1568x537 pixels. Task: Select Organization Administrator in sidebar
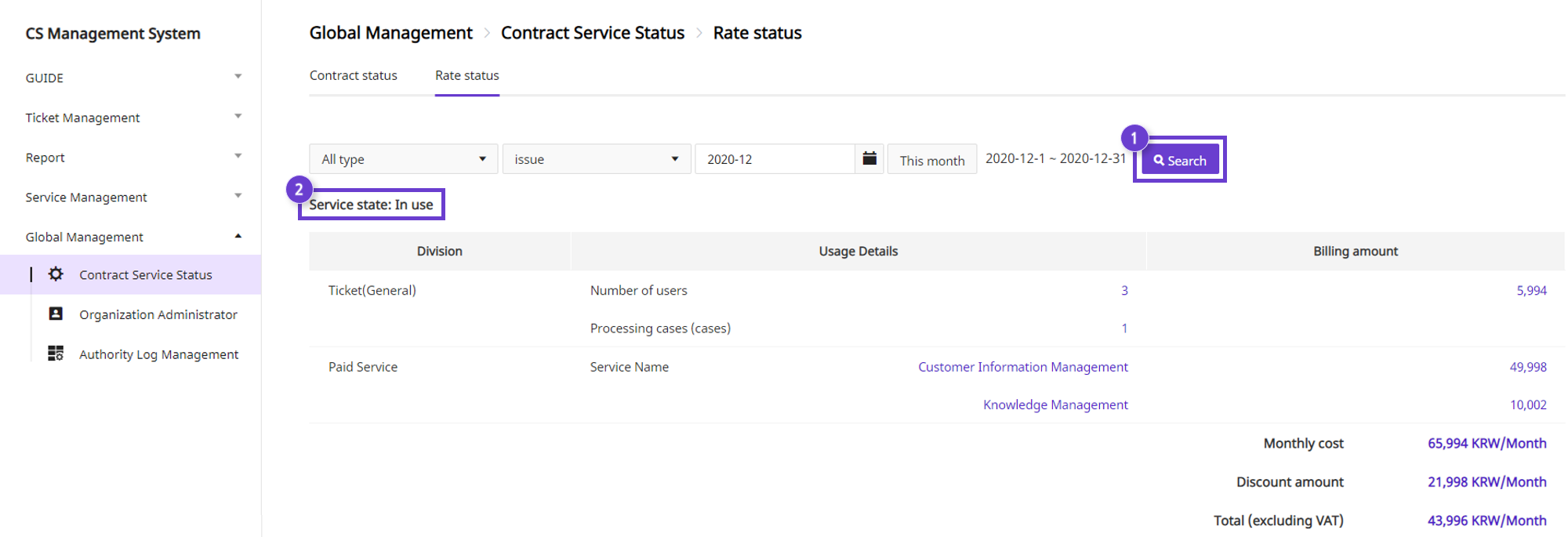(158, 314)
